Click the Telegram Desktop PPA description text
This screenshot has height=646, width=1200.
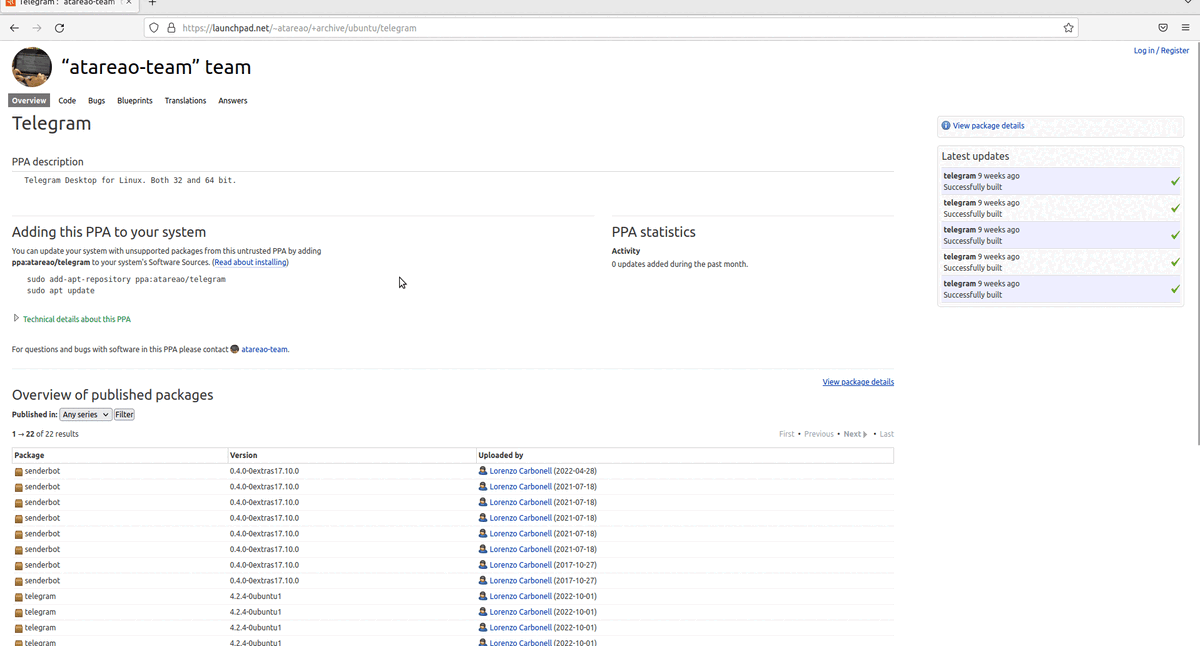130,180
